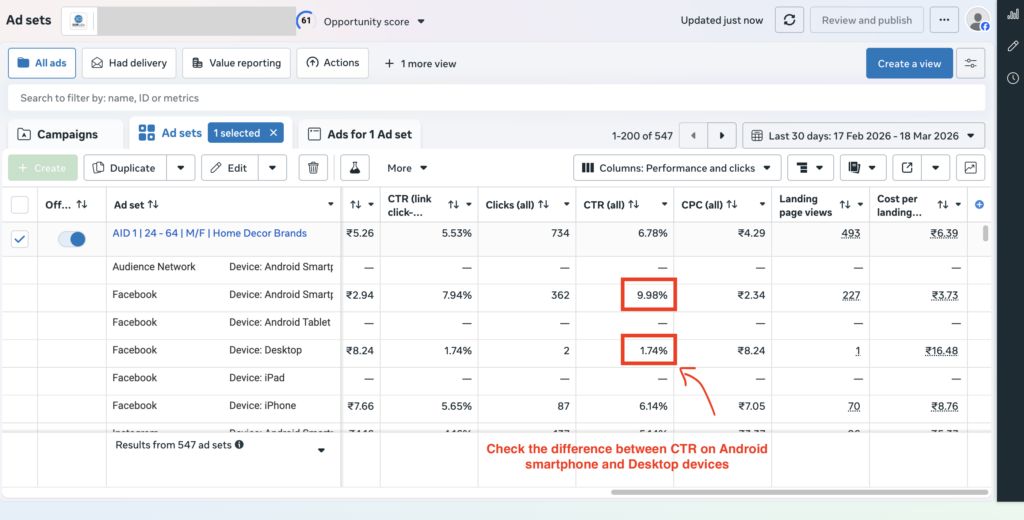Click the Create a view button

[x=908, y=63]
